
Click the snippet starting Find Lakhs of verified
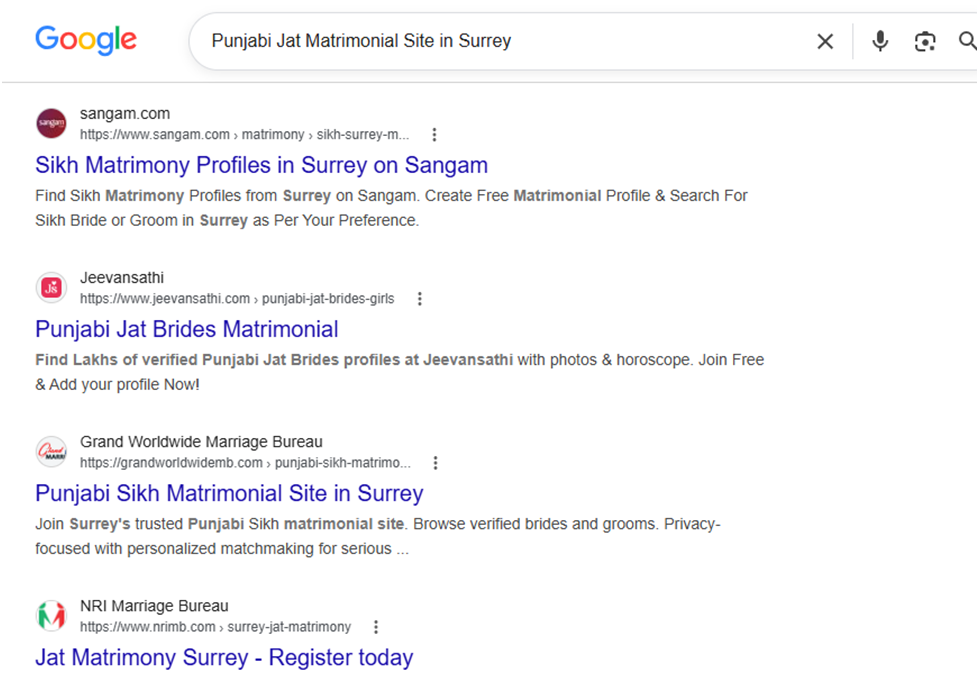(x=400, y=372)
